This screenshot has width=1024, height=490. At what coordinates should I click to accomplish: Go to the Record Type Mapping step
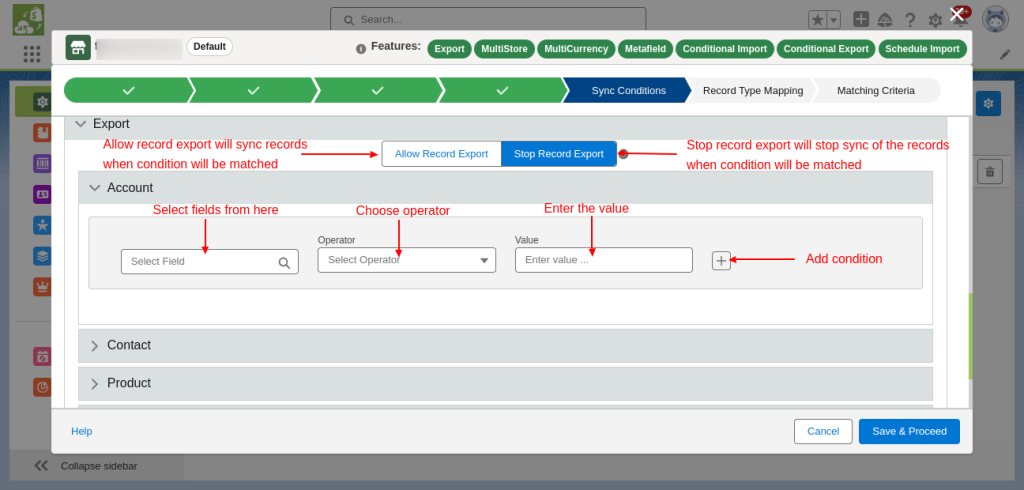(x=753, y=91)
